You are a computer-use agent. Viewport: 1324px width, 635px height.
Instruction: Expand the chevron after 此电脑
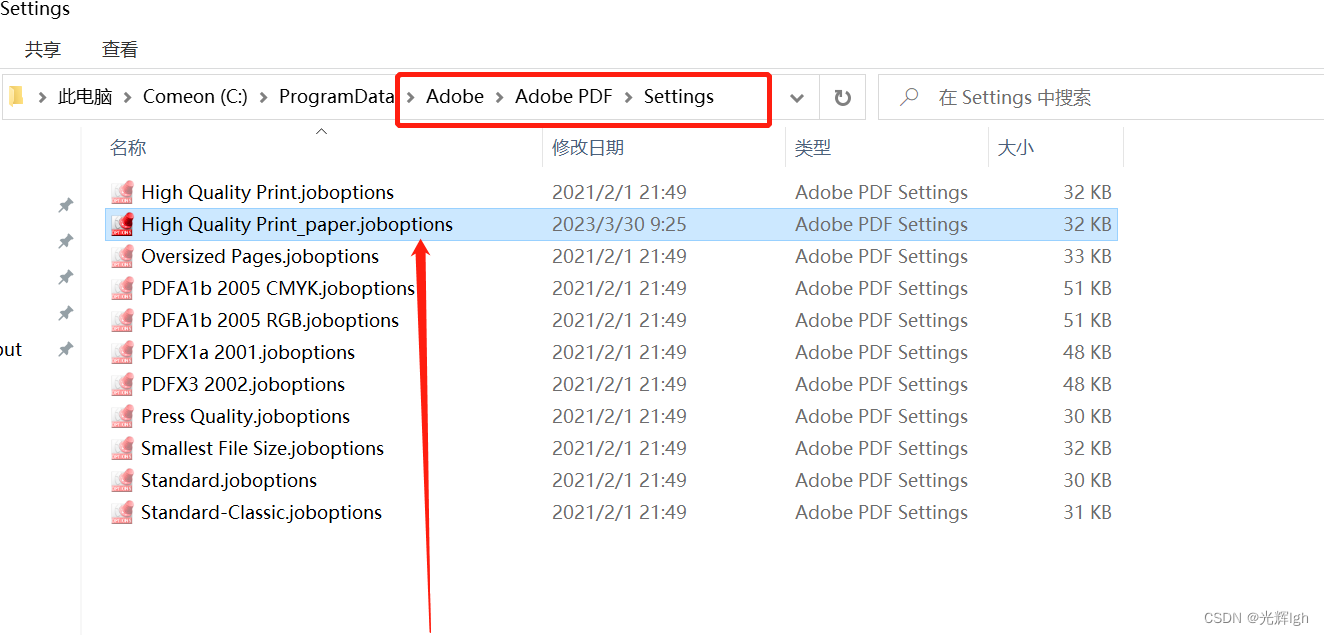tap(127, 97)
